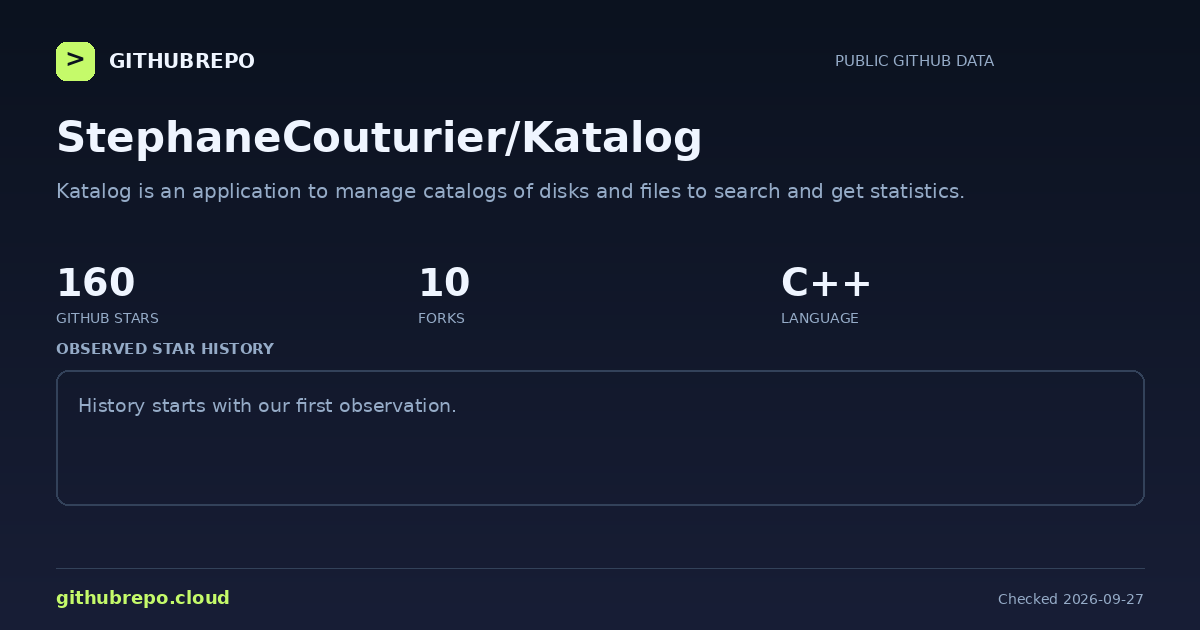Open the StephaneCouturier/Katalog repository title
This screenshot has width=1200, height=630.
pyautogui.click(x=379, y=138)
